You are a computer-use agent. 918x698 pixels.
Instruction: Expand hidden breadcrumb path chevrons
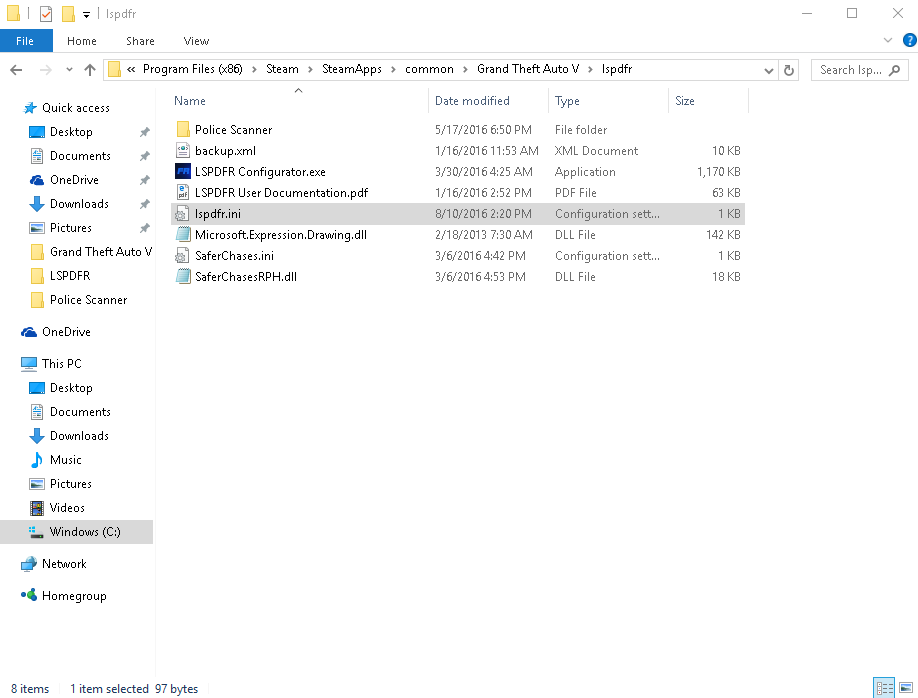coord(131,69)
